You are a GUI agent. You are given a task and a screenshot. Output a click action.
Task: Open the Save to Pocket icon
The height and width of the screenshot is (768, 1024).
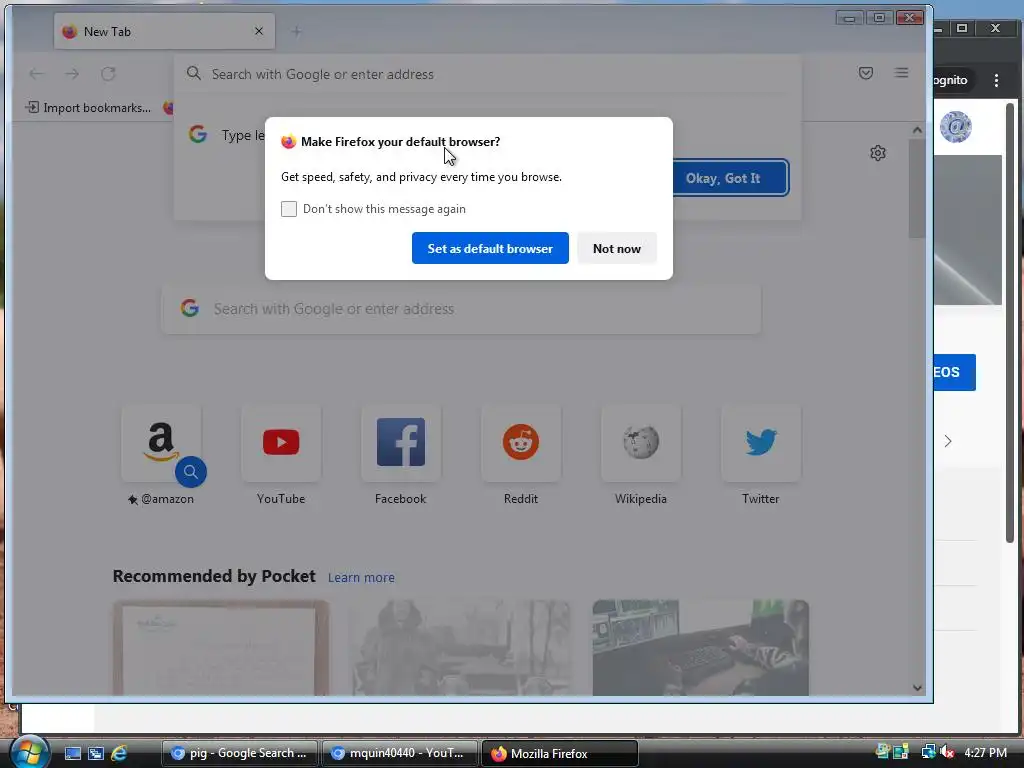(866, 73)
